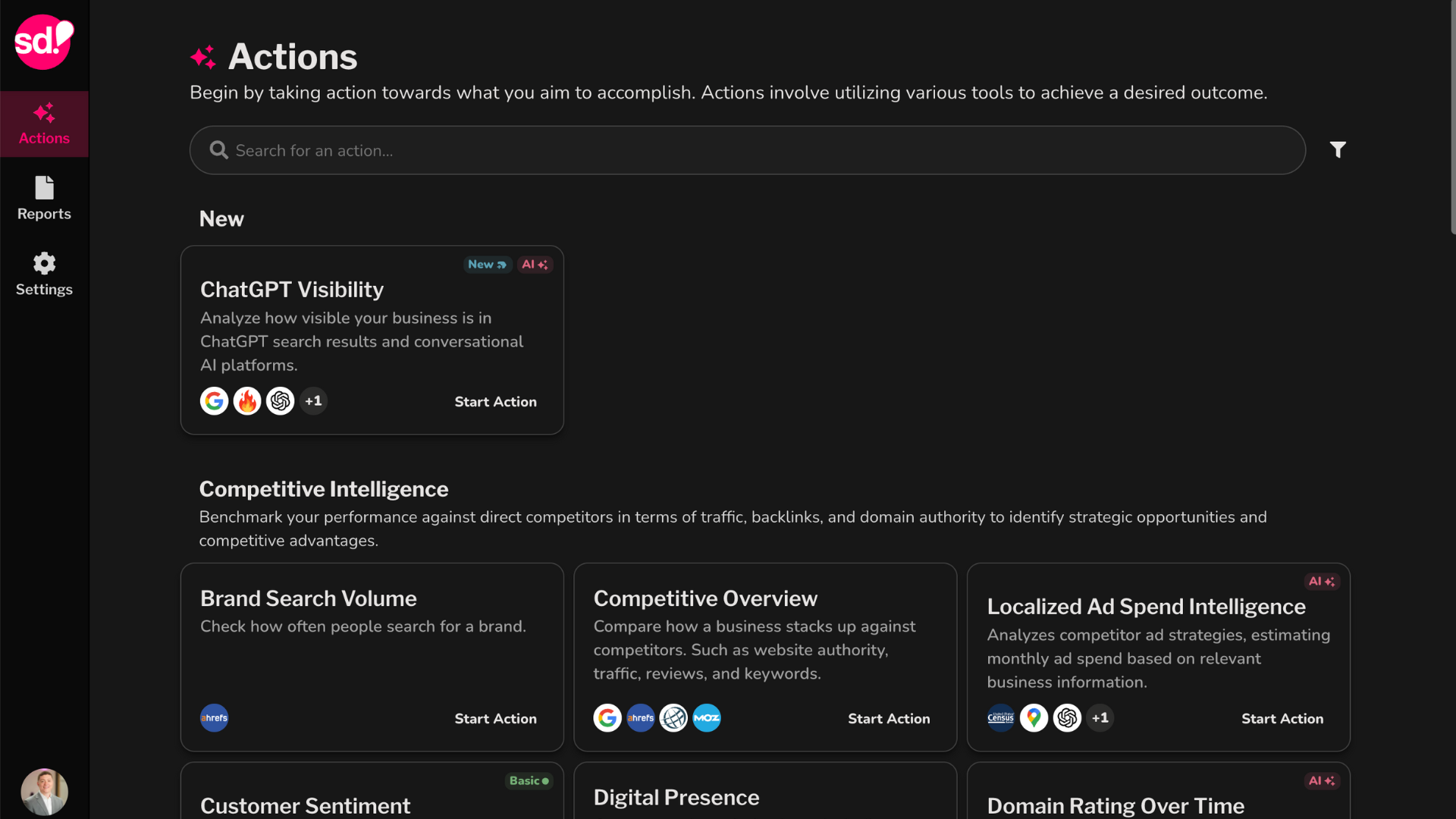The width and height of the screenshot is (1456, 819).
Task: Start the Localized Ad Spend Intelligence action
Action: click(1282, 719)
